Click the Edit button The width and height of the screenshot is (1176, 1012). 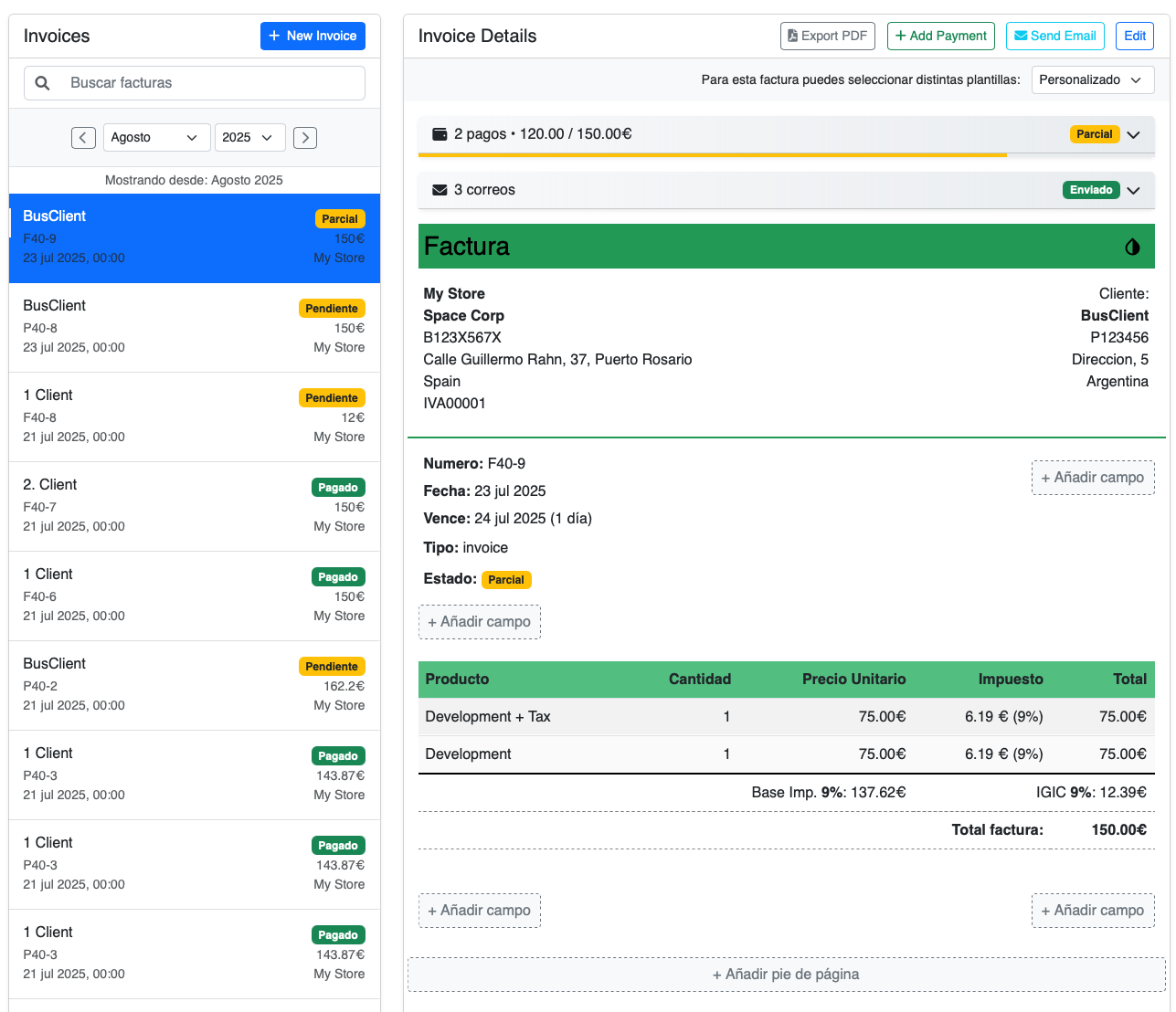click(x=1135, y=37)
